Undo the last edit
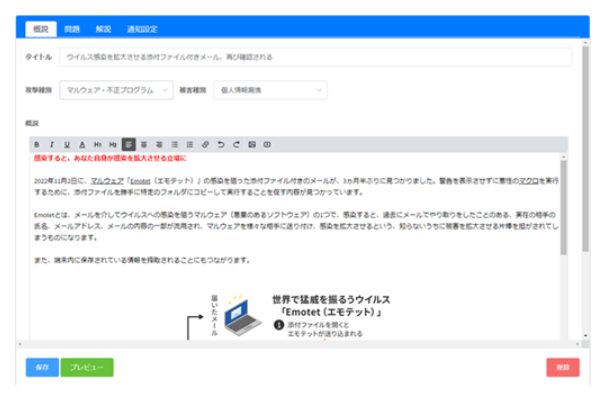 coord(221,144)
